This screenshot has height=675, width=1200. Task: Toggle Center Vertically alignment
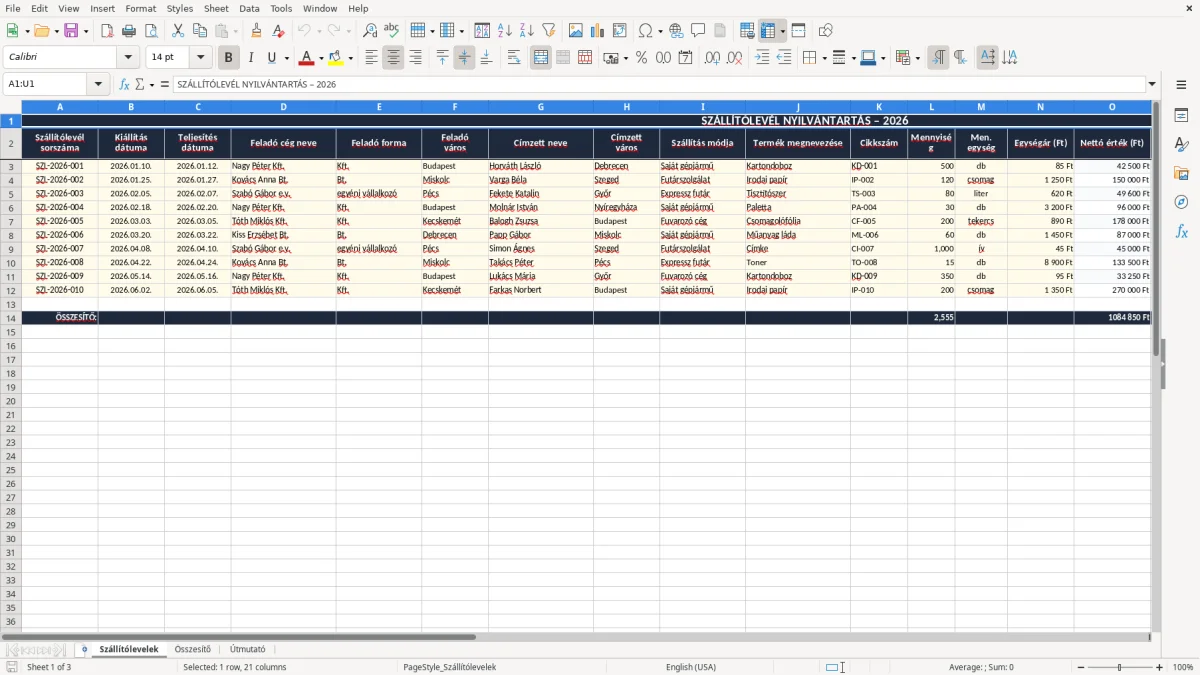[x=464, y=58]
